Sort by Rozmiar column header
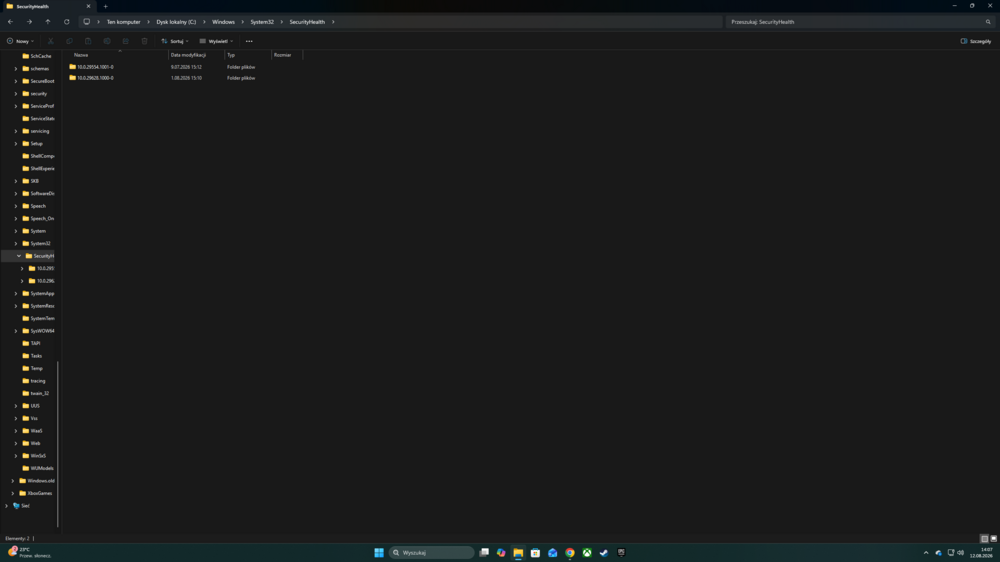Image resolution: width=1000 pixels, height=562 pixels. click(287, 55)
